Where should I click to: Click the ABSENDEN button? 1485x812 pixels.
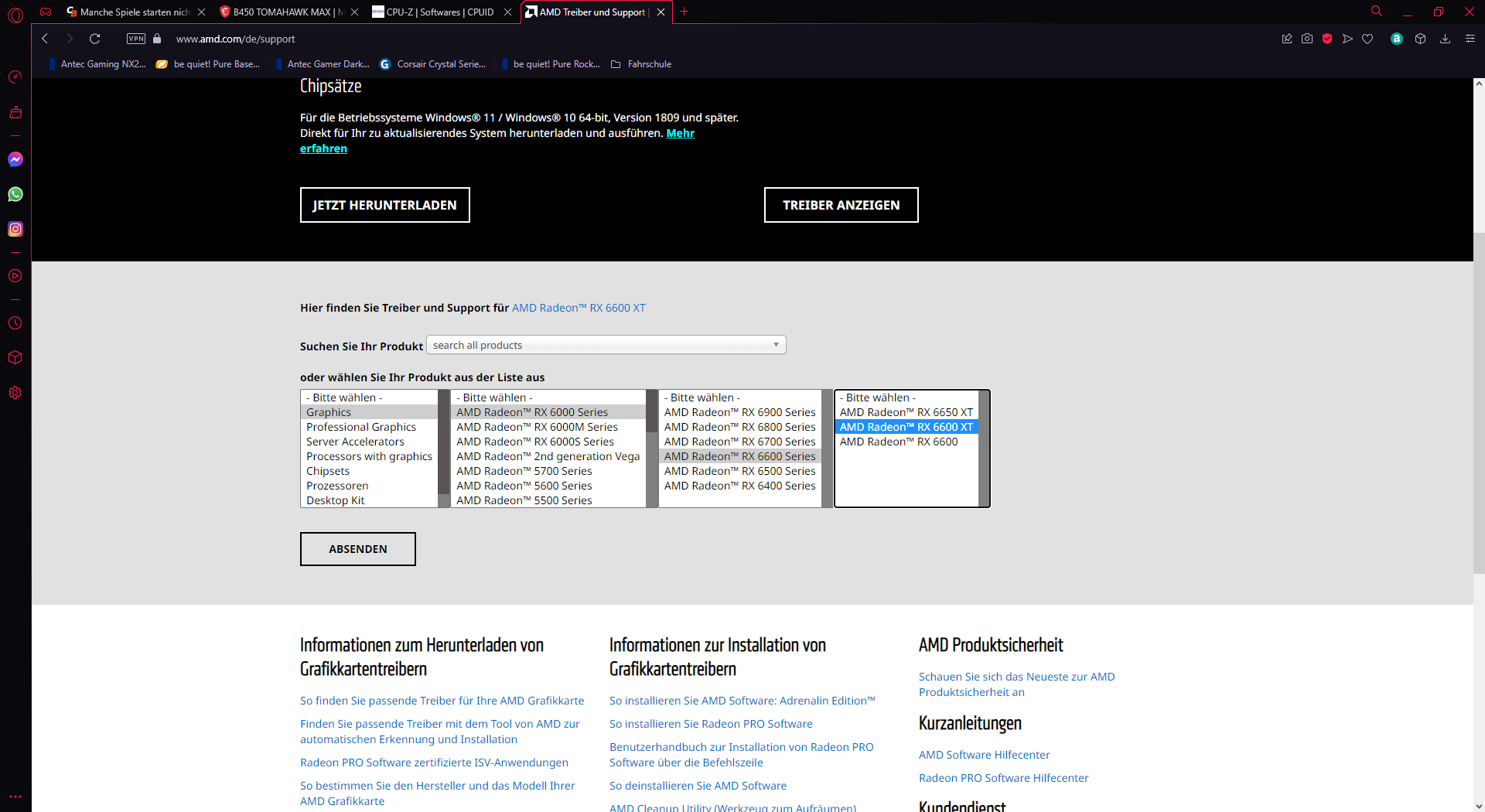pos(357,549)
